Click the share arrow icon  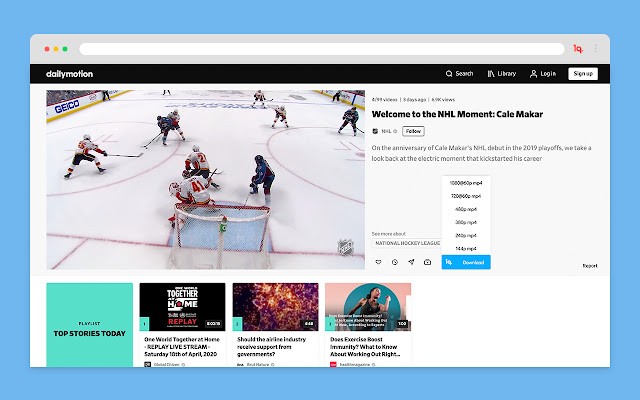411,262
